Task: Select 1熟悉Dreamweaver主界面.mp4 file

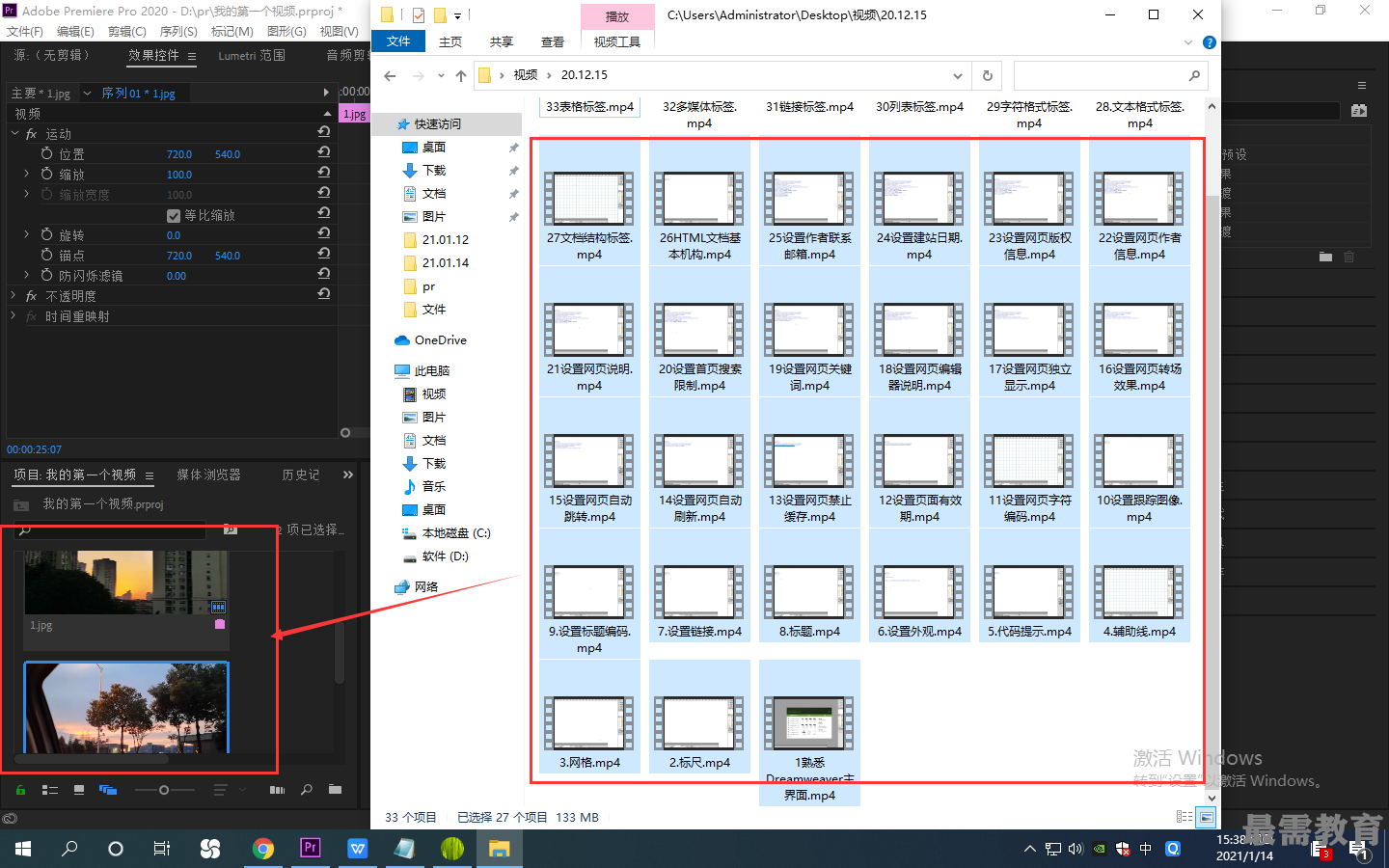Action: (x=809, y=734)
